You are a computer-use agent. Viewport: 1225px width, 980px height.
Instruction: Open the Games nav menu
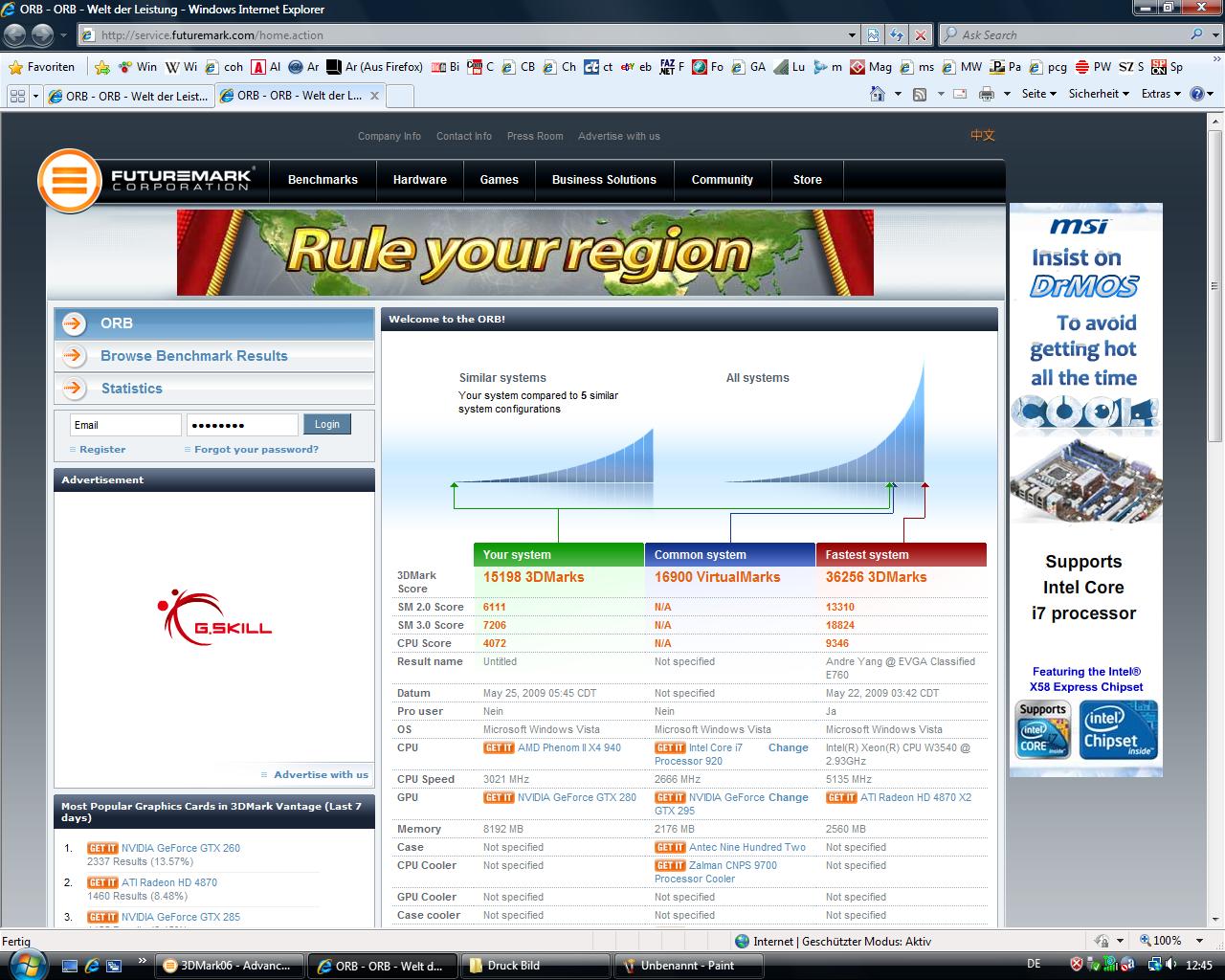pyautogui.click(x=499, y=180)
